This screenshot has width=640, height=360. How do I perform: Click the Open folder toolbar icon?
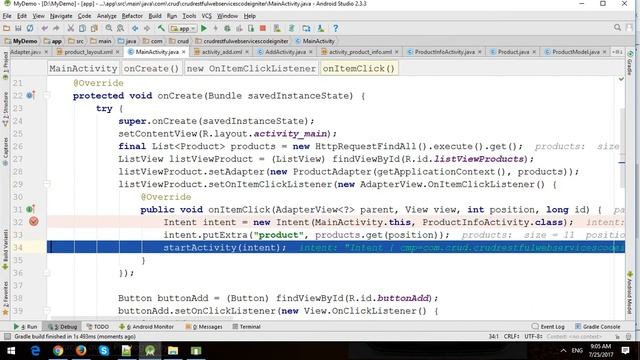point(6,28)
